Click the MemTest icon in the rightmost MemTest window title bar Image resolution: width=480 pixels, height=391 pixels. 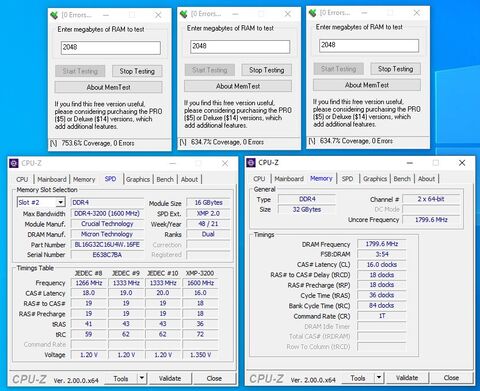coord(312,13)
